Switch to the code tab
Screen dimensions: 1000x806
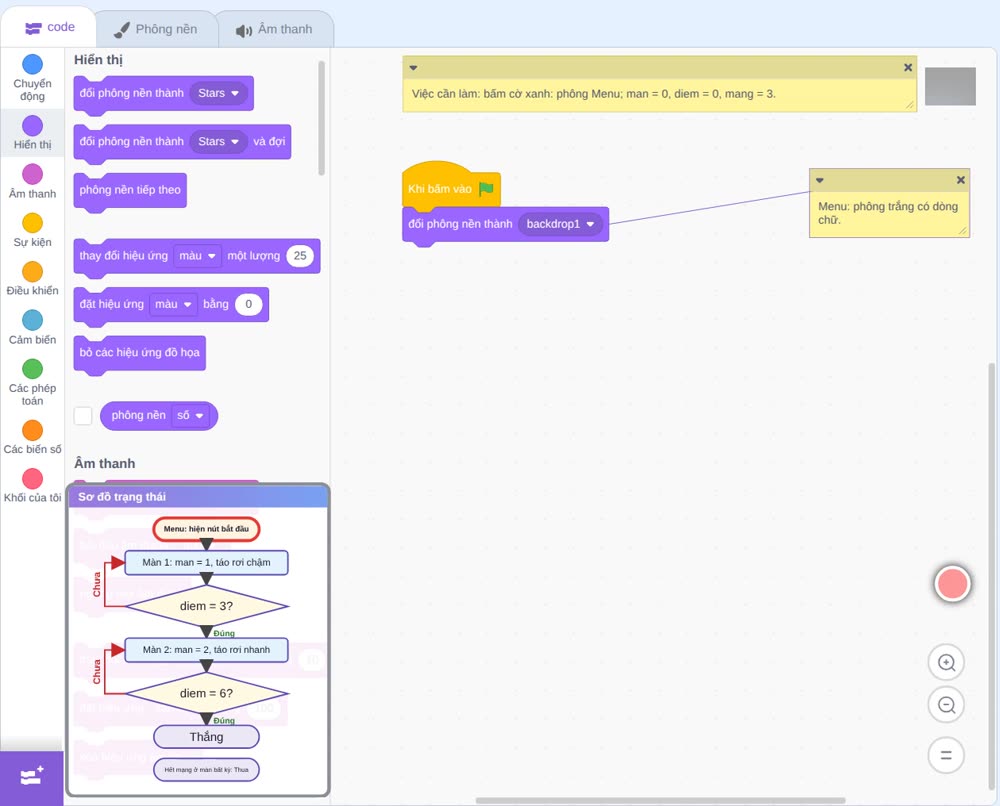[x=49, y=27]
